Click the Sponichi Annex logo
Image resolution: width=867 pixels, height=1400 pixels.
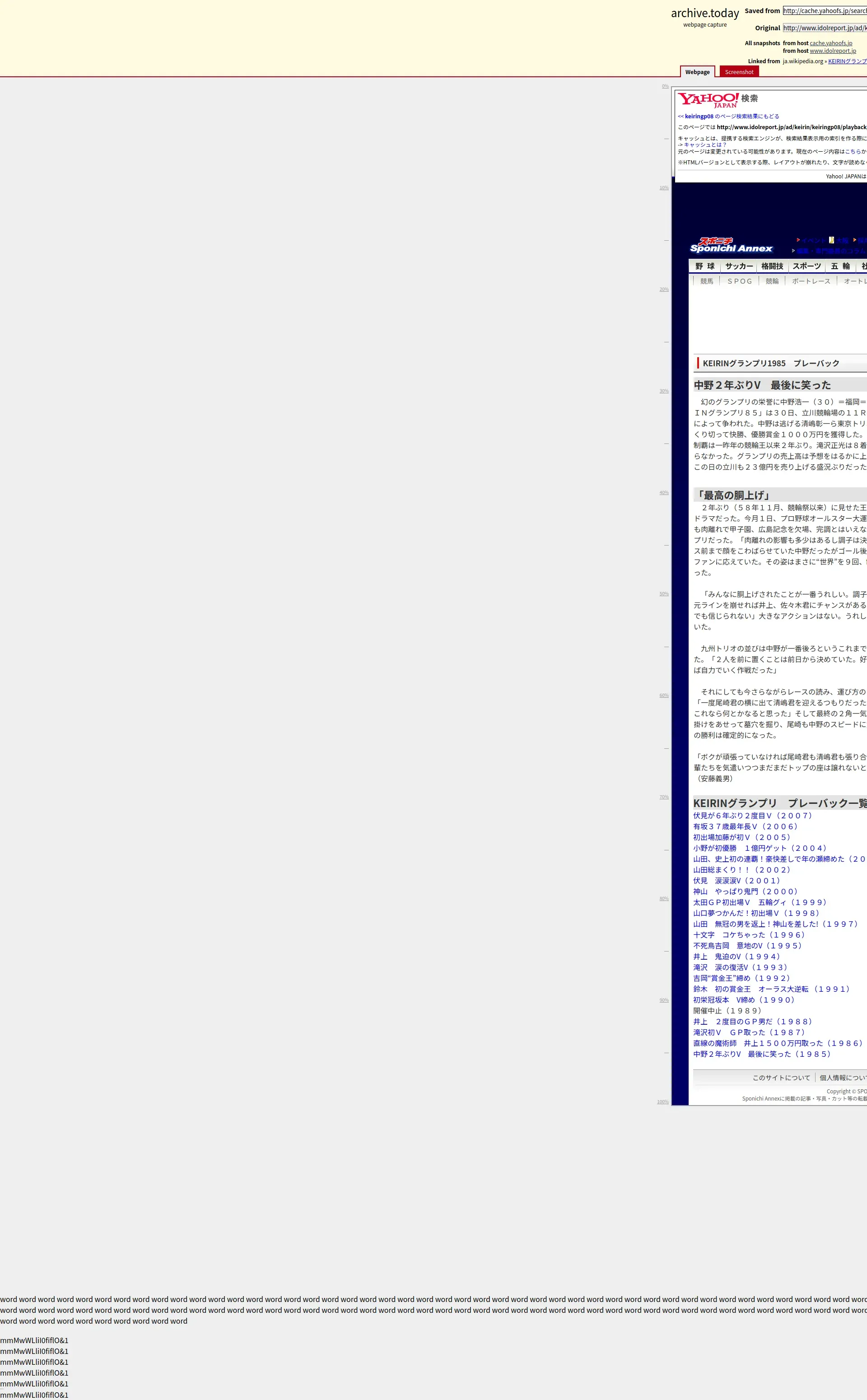point(731,245)
